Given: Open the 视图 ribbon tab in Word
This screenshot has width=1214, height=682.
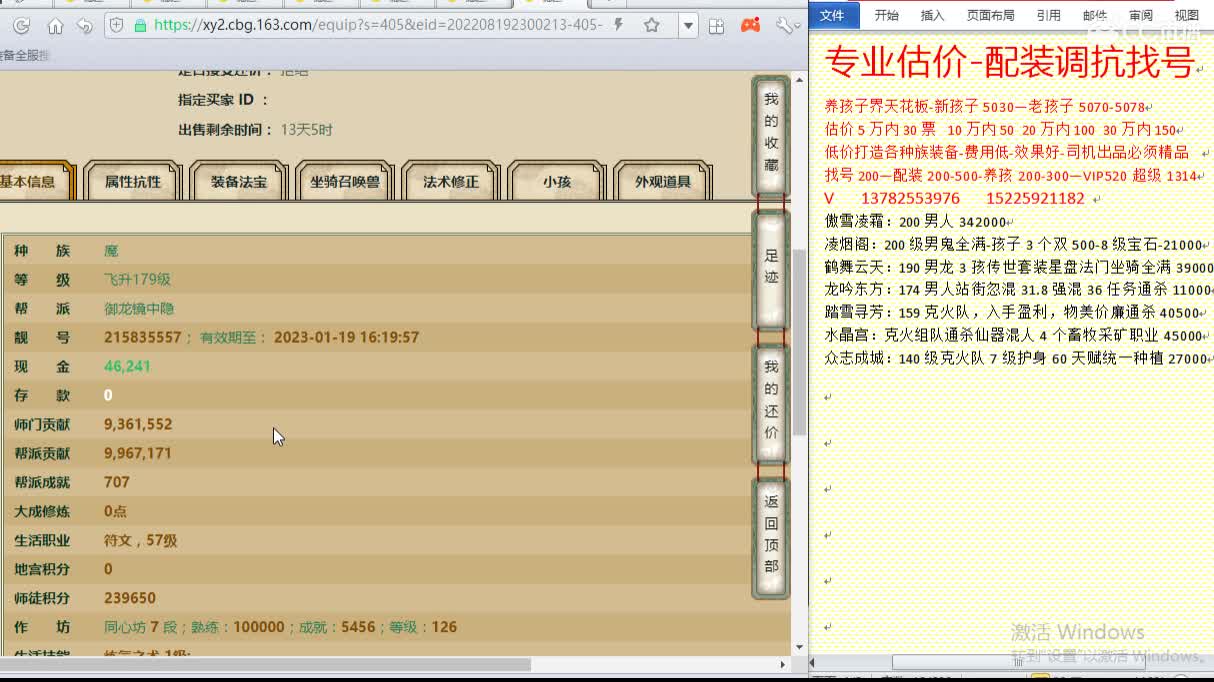Looking at the screenshot, I should [1186, 15].
